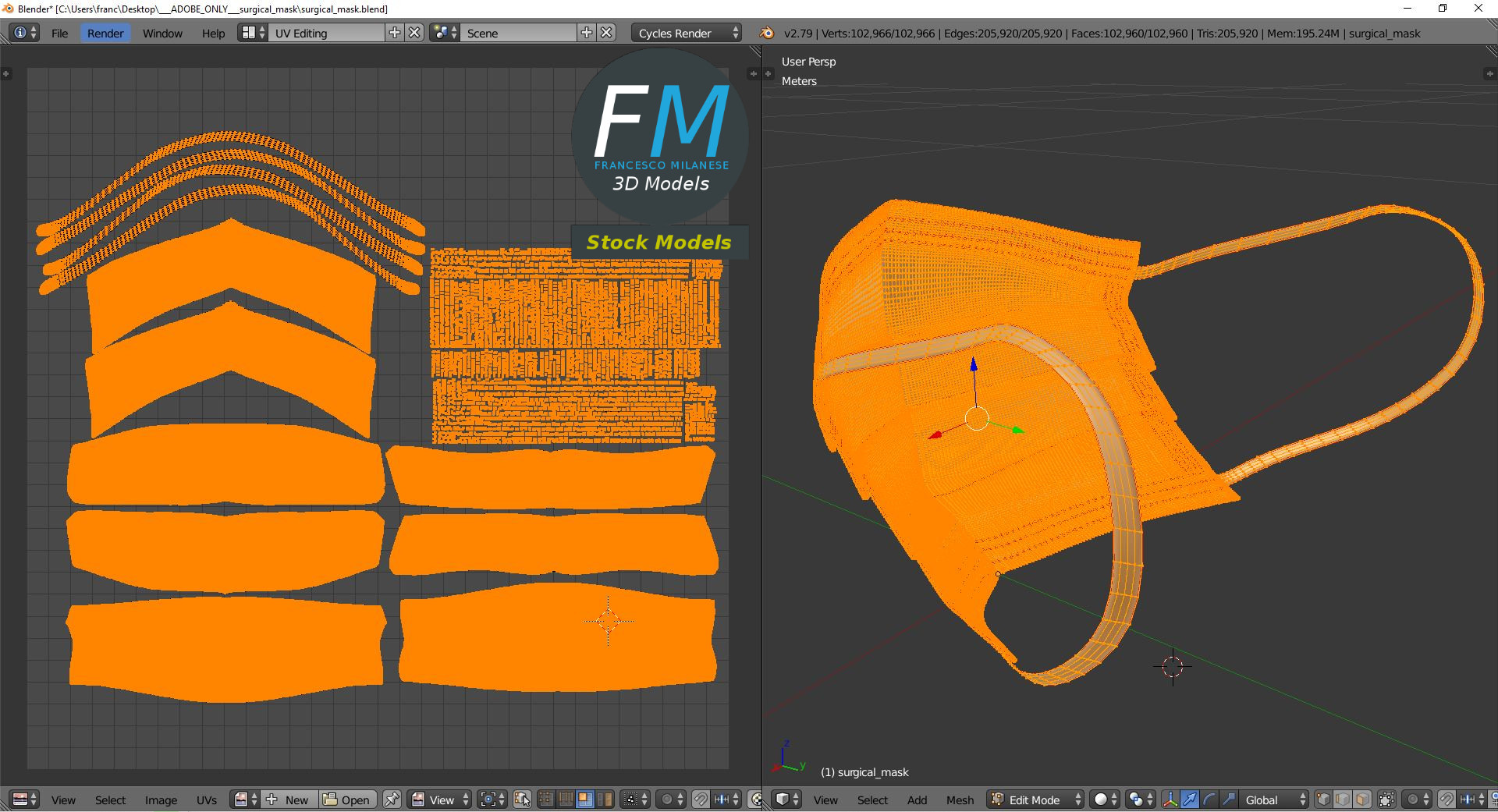Select the scale manipulator icon

(1229, 800)
